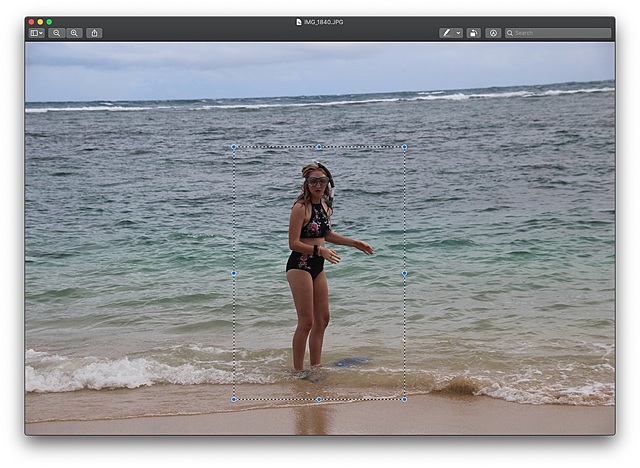Click the zoom out magnifier button

point(57,33)
